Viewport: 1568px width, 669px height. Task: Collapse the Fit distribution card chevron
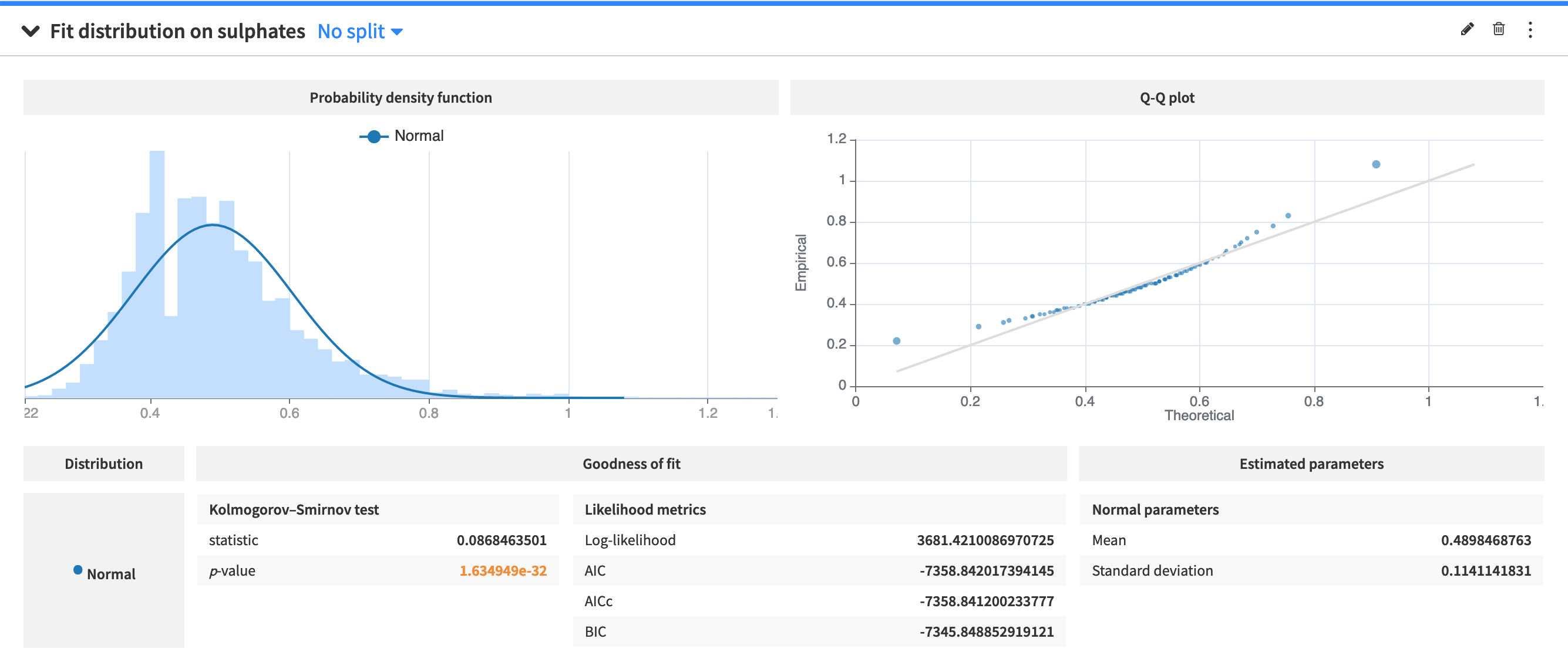click(x=31, y=31)
